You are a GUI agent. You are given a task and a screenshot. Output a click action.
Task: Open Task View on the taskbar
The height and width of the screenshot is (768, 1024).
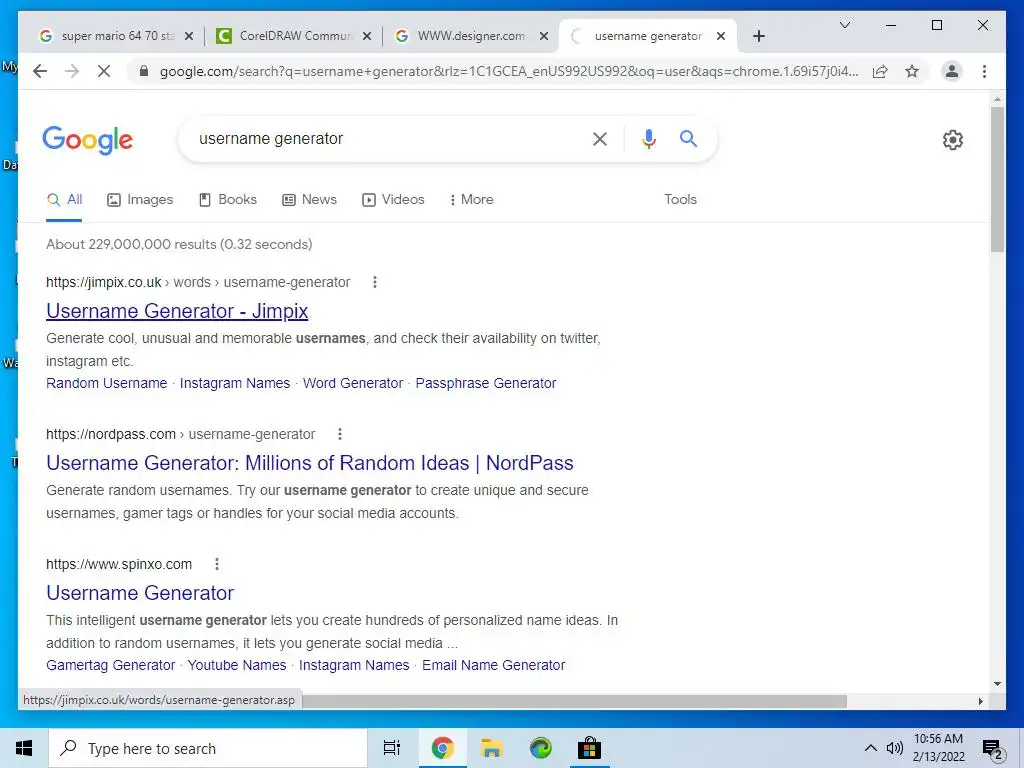point(392,748)
